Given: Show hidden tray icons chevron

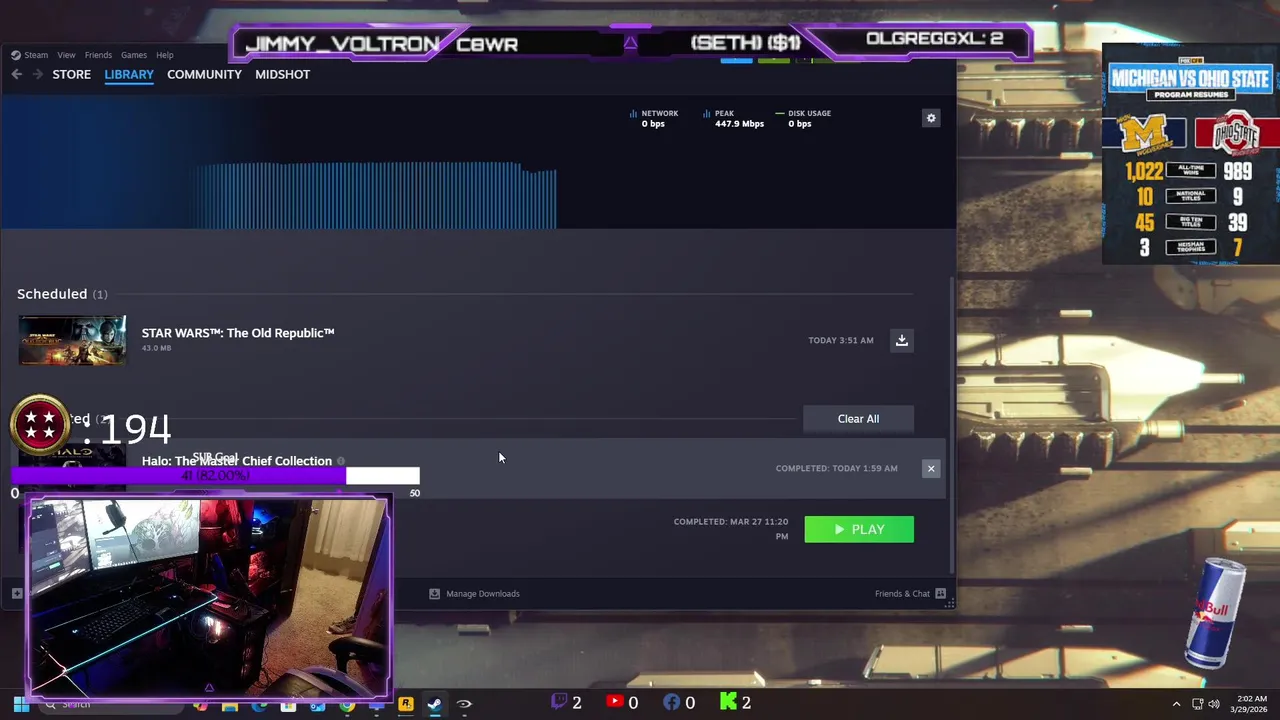Looking at the screenshot, I should click(x=1176, y=704).
